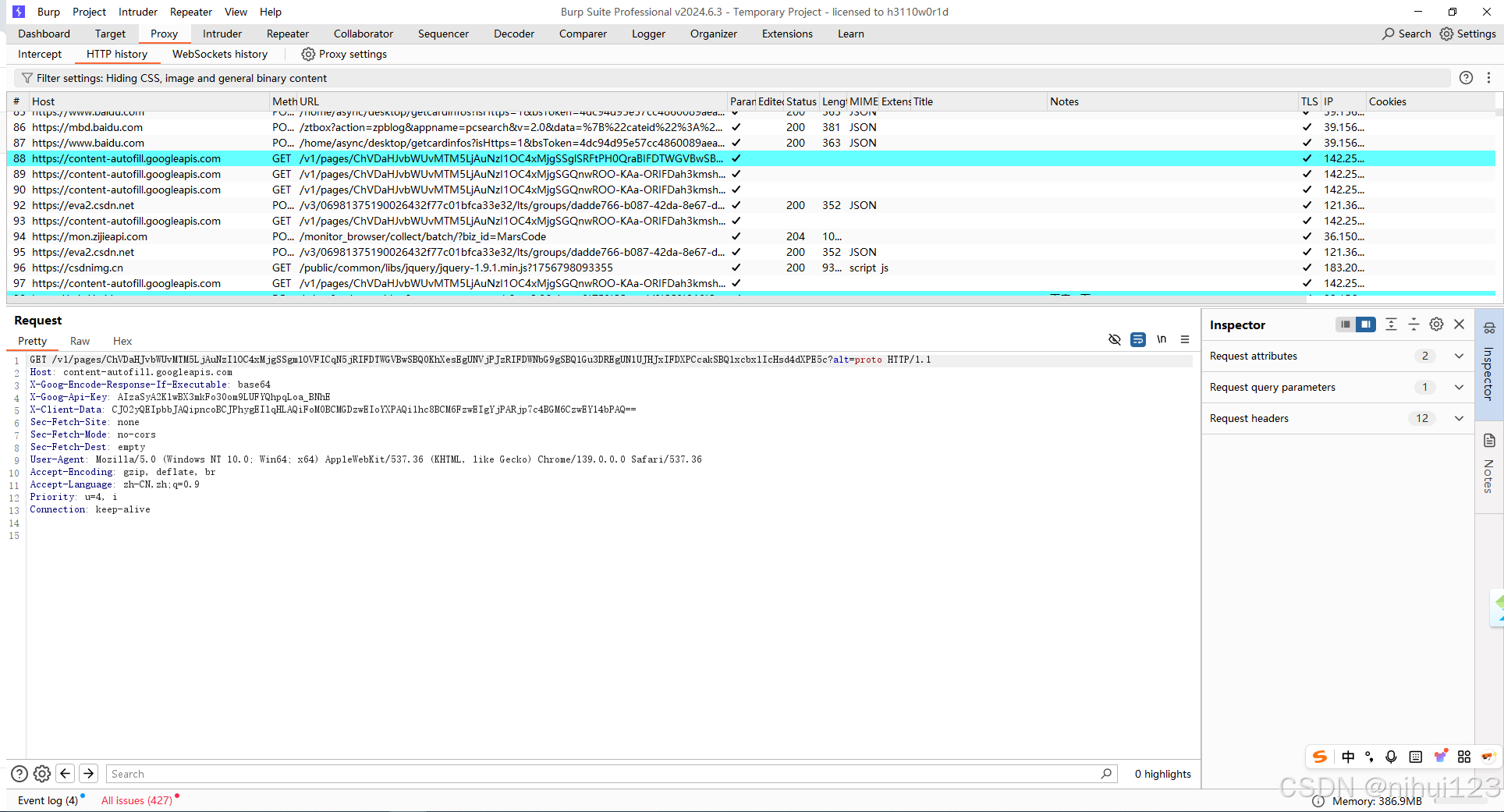The image size is (1504, 812).
Task: Open the HTTP history options three-dot menu
Action: click(1488, 78)
